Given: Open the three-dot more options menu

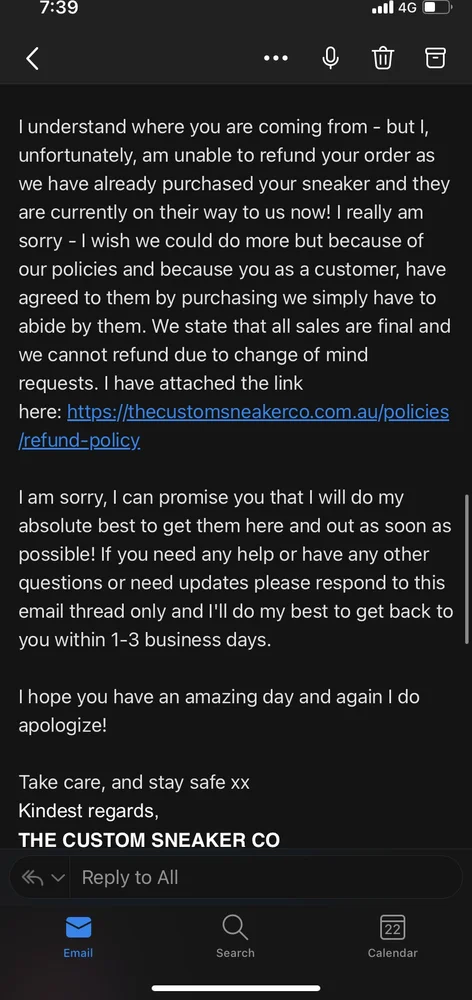Looking at the screenshot, I should 276,58.
